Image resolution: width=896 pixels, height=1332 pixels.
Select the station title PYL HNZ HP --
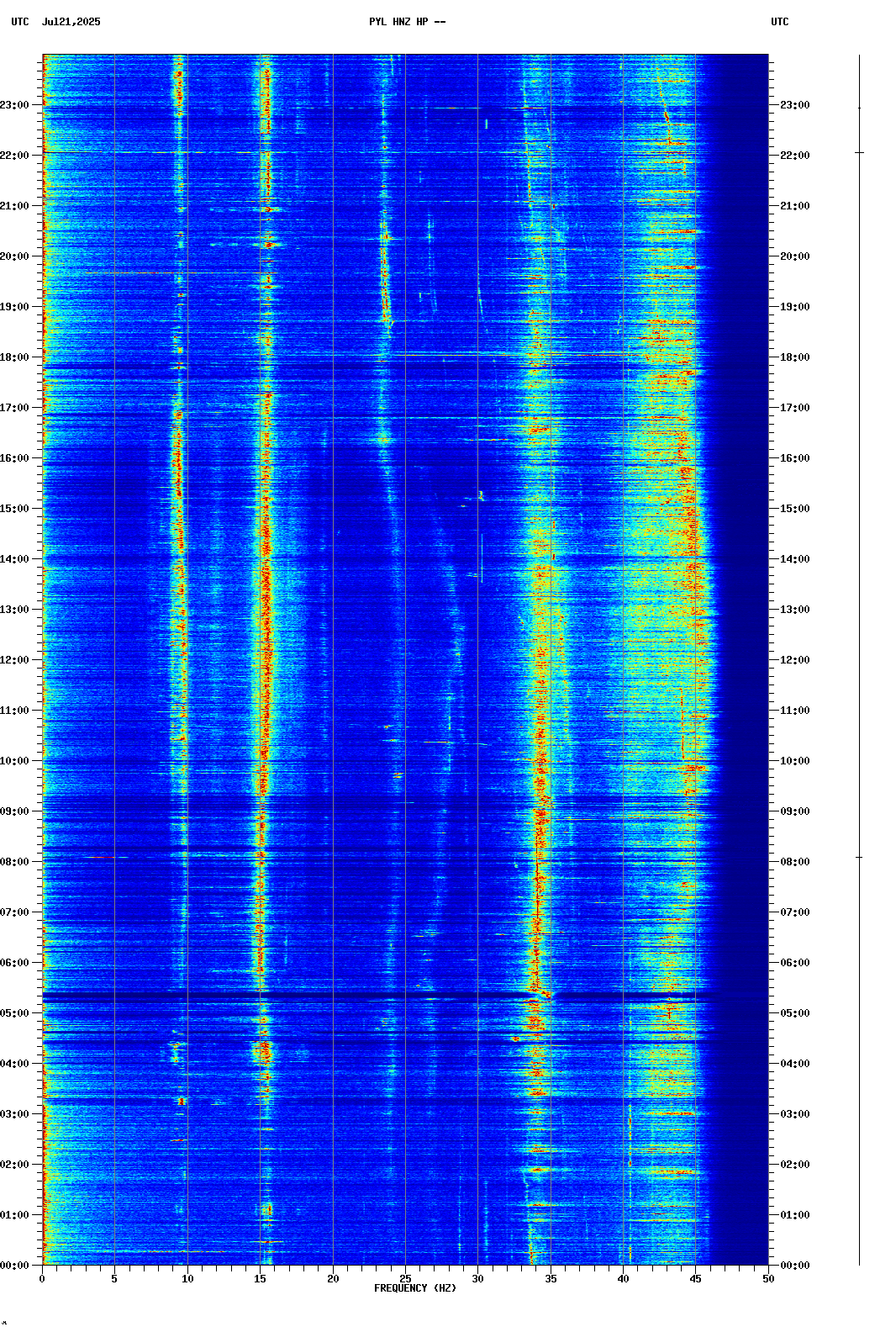(408, 22)
